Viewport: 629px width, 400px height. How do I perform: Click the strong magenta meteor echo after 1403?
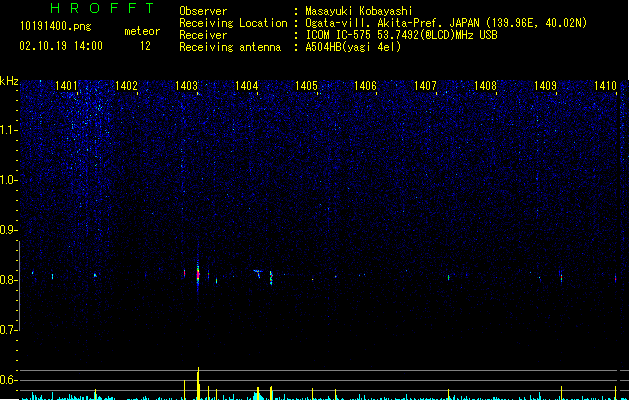coord(198,275)
